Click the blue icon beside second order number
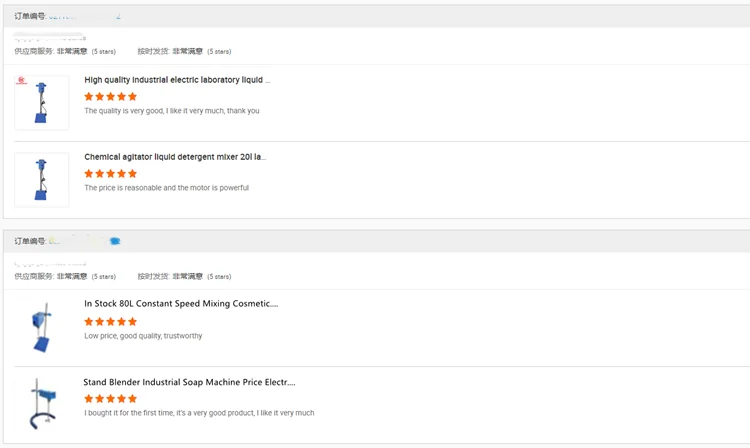Image resolution: width=750 pixels, height=448 pixels. click(x=115, y=241)
